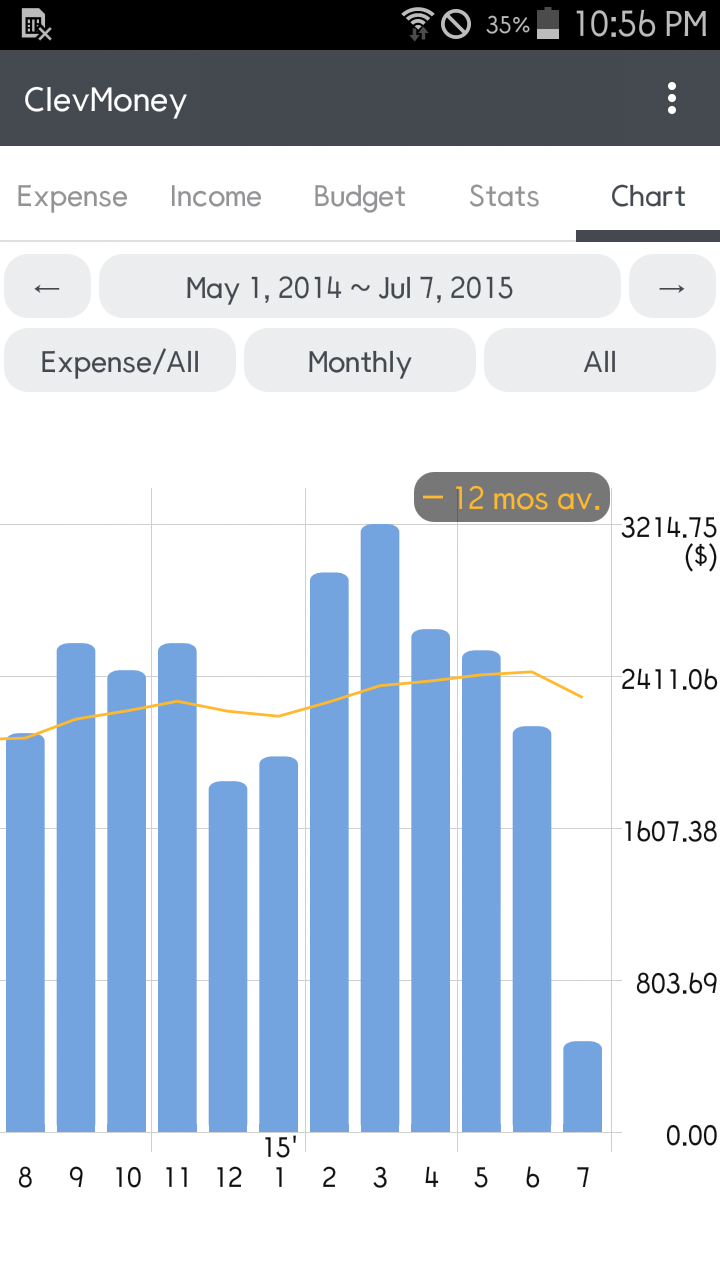
Task: Open the Expense/All type dropdown
Action: pos(120,361)
